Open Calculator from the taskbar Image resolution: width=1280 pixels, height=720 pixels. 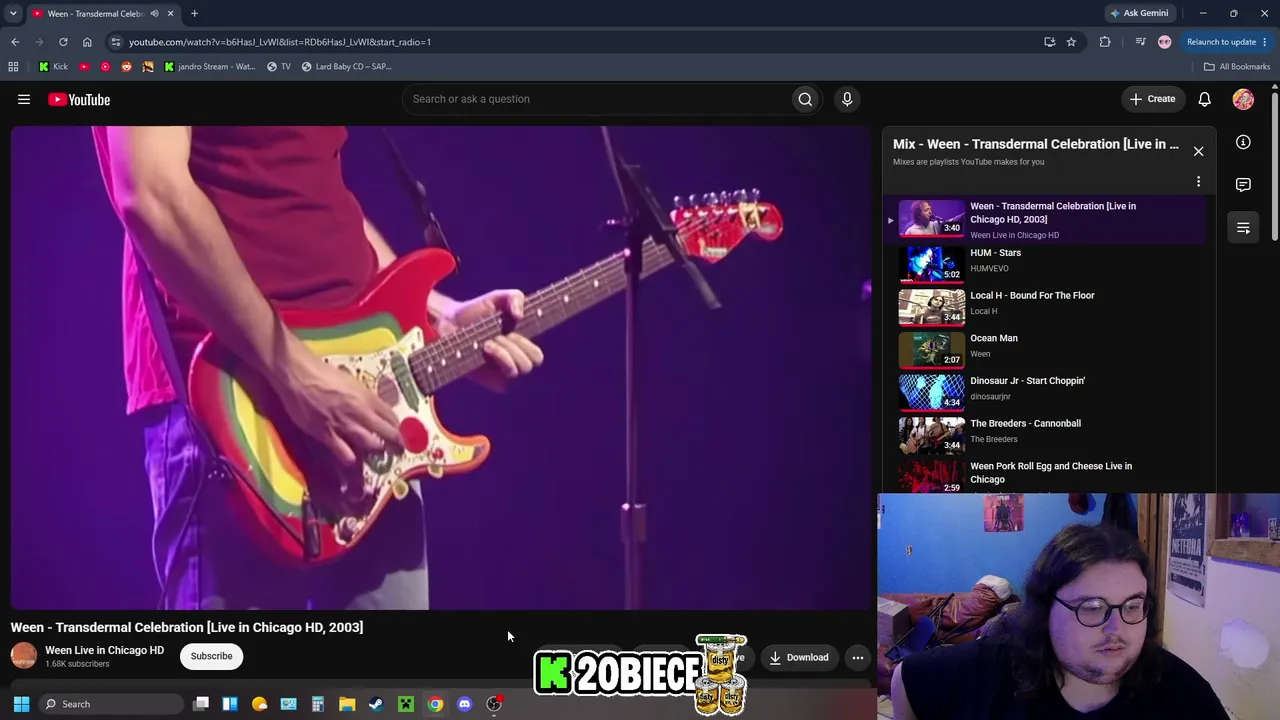[x=318, y=704]
